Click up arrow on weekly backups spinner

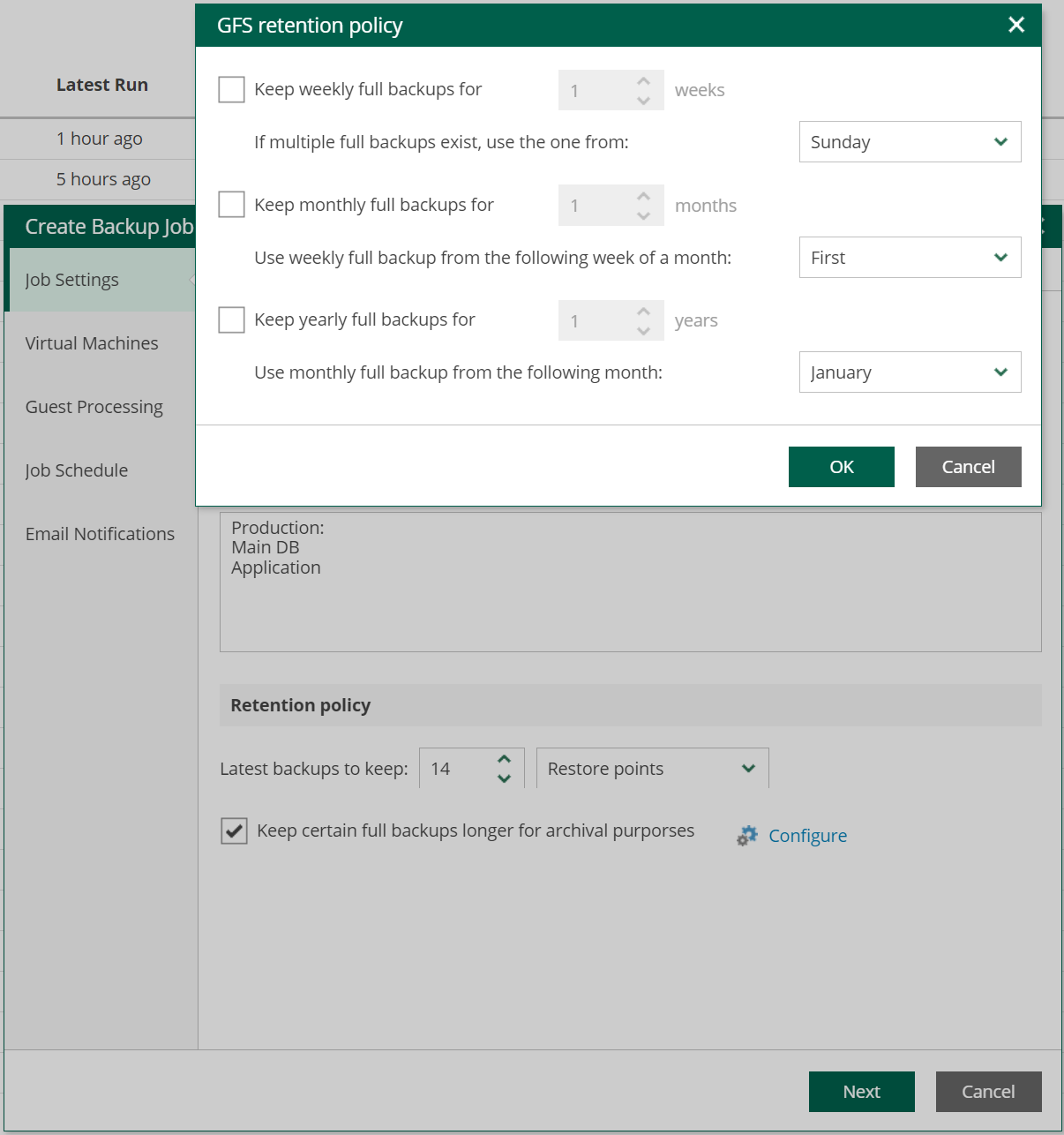[643, 81]
